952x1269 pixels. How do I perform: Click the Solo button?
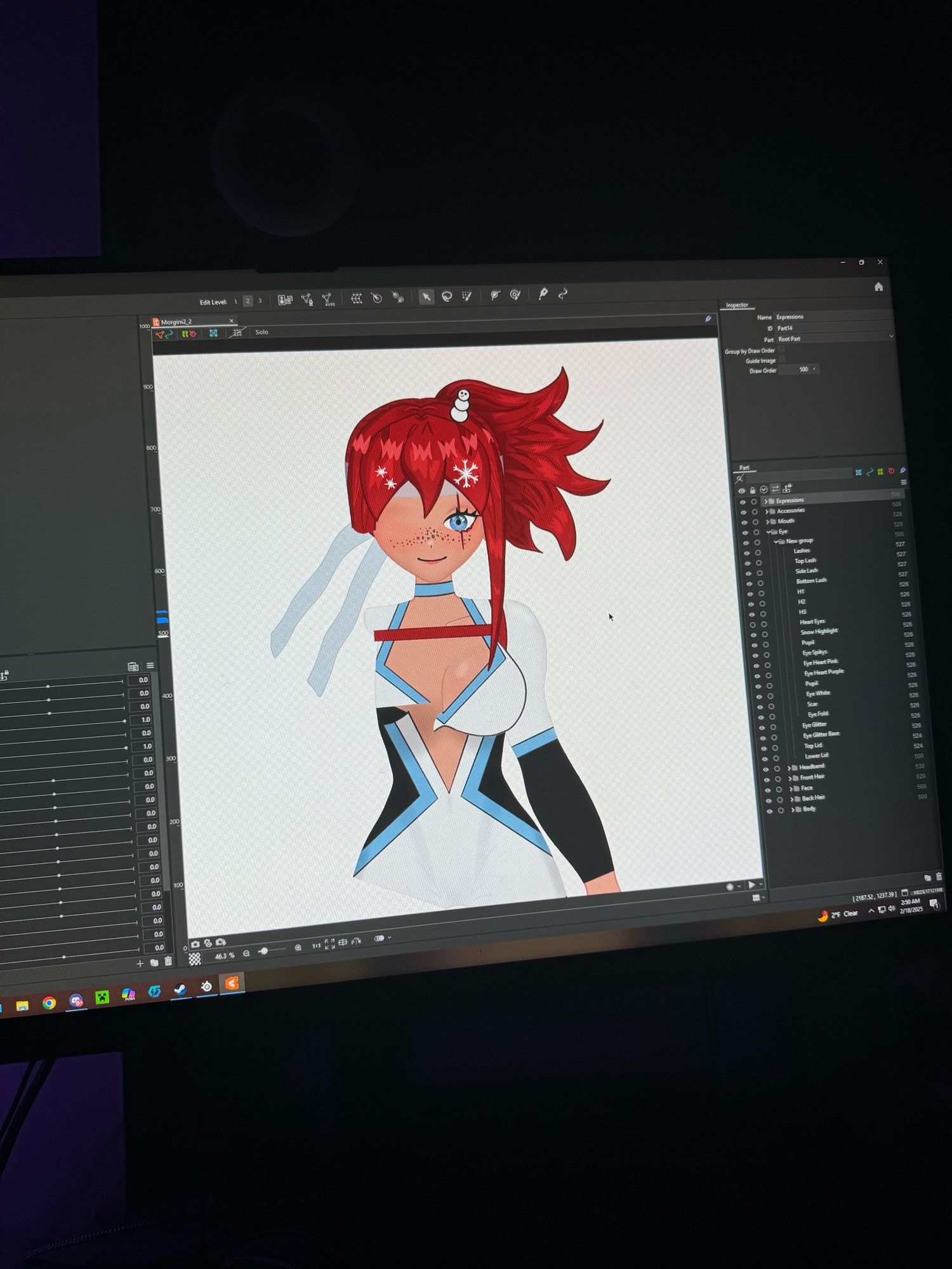261,332
